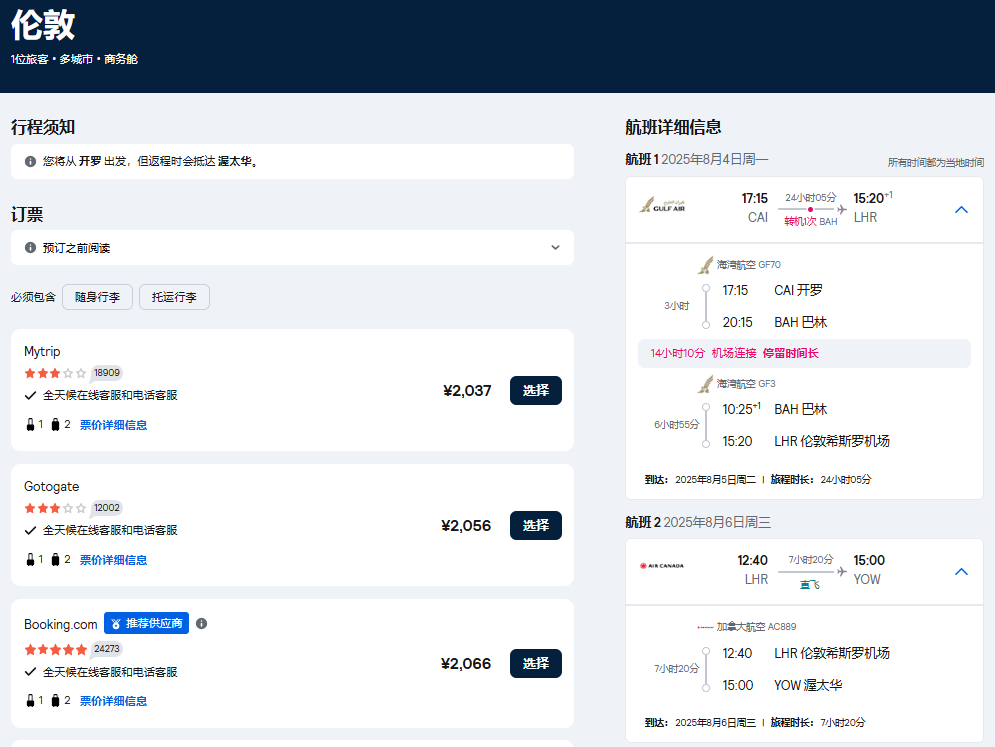Image resolution: width=995 pixels, height=747 pixels.
Task: Click the info icon next to 推荐供应商
Action: pyautogui.click(x=202, y=623)
